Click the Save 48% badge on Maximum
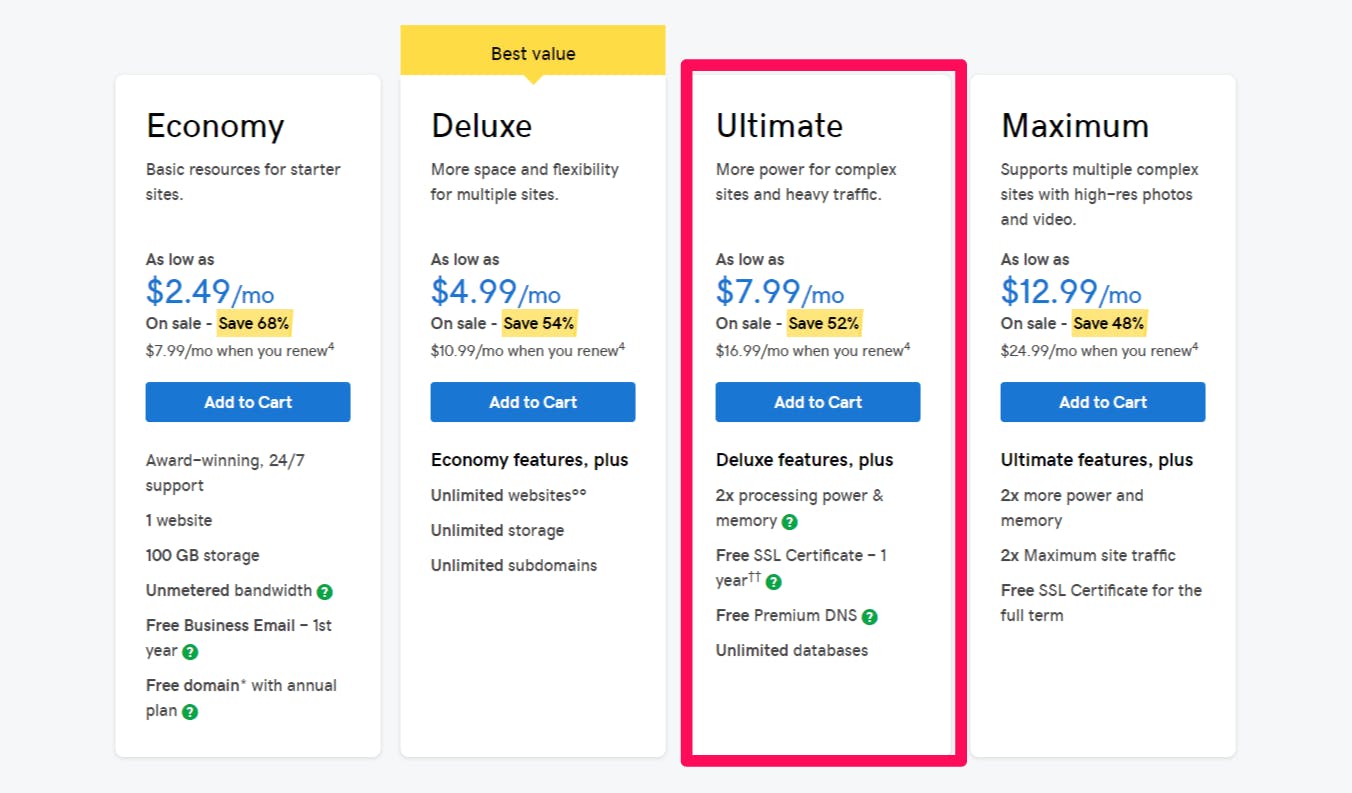 click(1109, 323)
